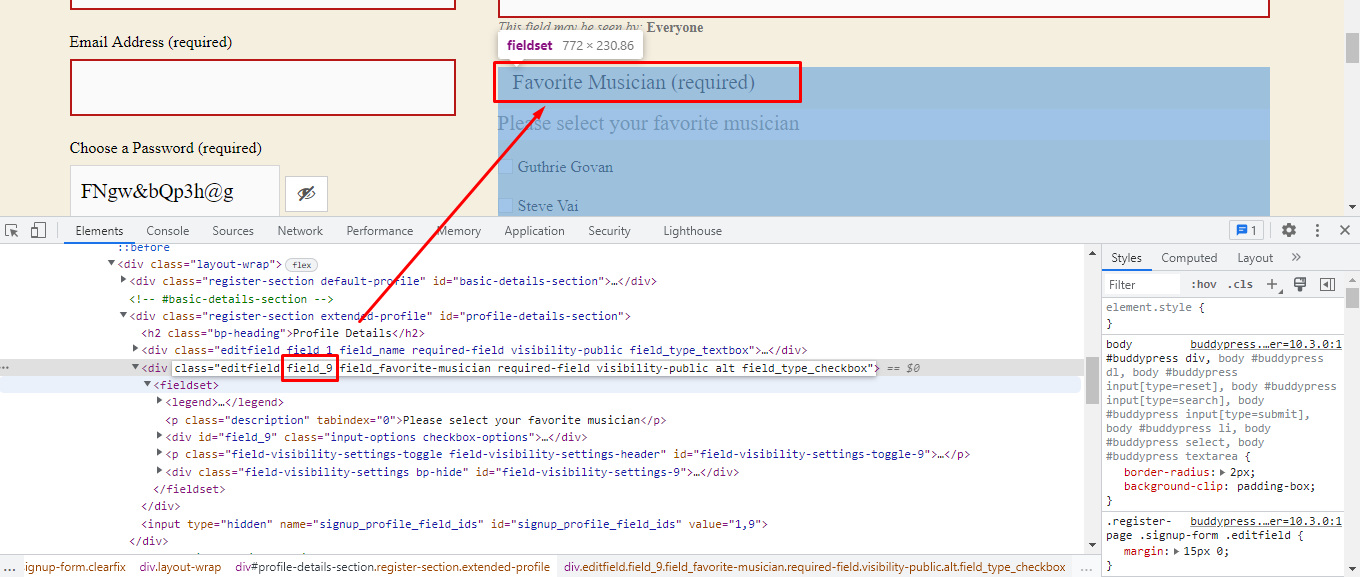Select the div.editfield.field_9 breadcrumb item

(x=815, y=567)
